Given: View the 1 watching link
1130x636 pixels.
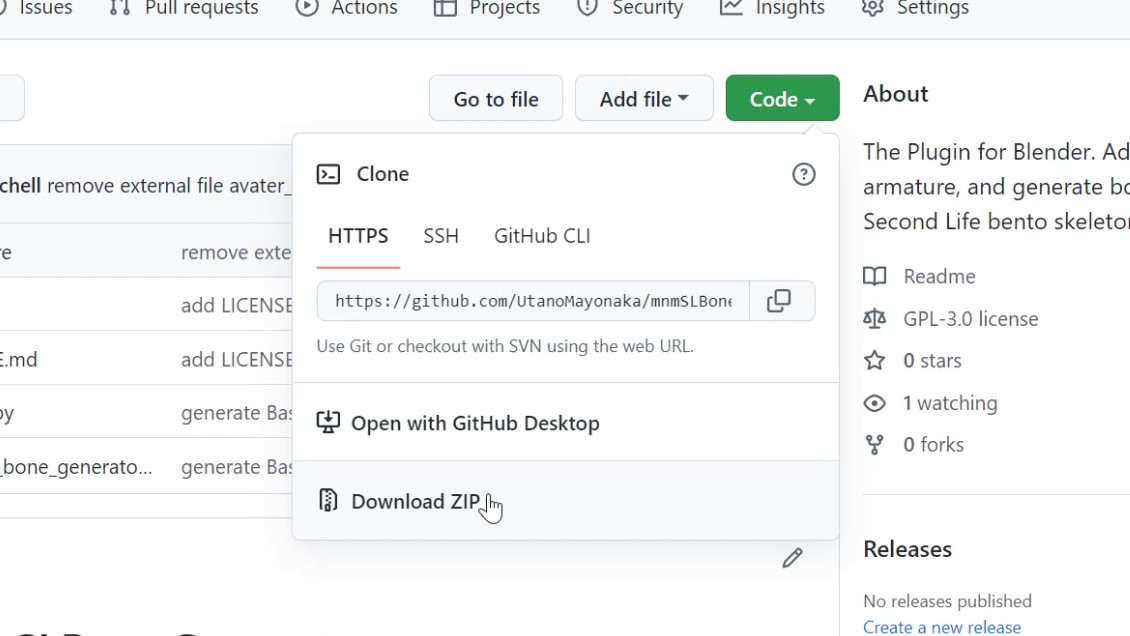Looking at the screenshot, I should 950,403.
